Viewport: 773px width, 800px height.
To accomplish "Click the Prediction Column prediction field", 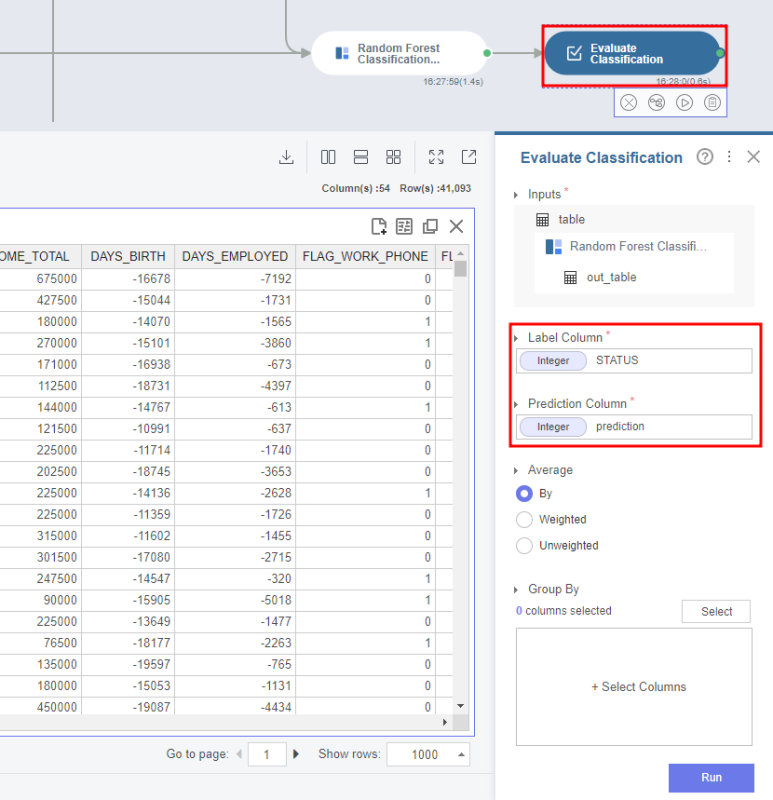I will pos(634,427).
